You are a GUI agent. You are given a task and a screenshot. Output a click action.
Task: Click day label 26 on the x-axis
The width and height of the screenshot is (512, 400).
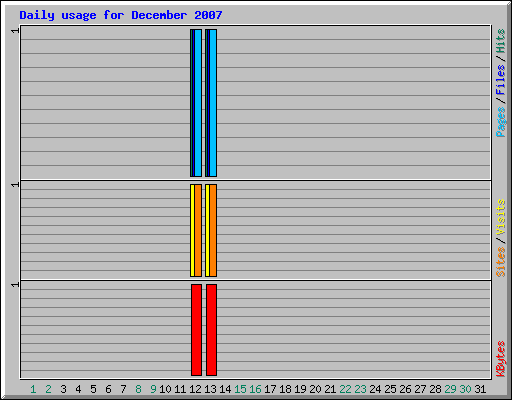[405, 389]
